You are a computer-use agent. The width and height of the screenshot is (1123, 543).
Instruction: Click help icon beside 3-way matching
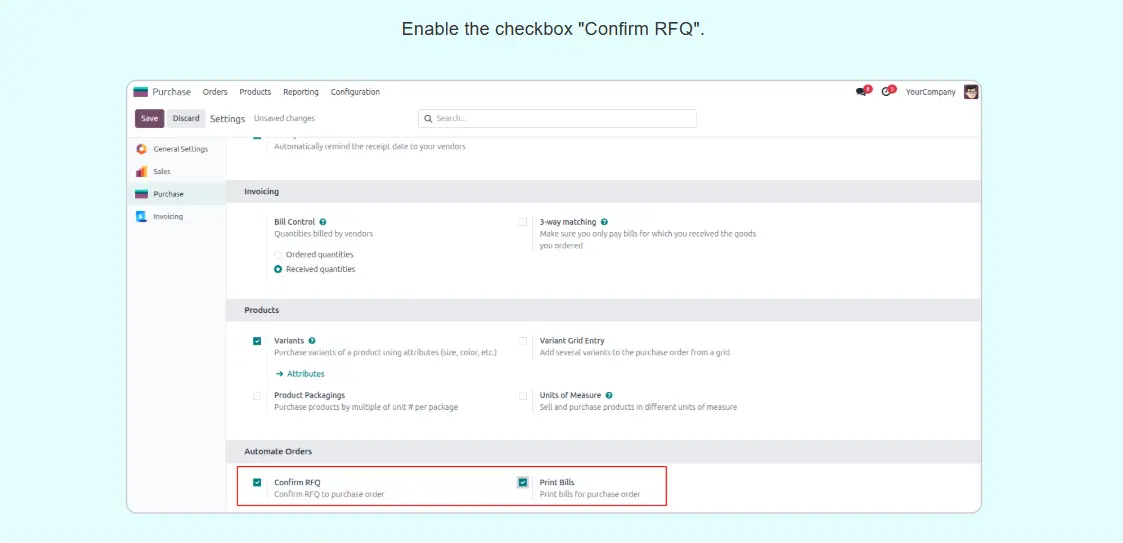[x=604, y=222]
